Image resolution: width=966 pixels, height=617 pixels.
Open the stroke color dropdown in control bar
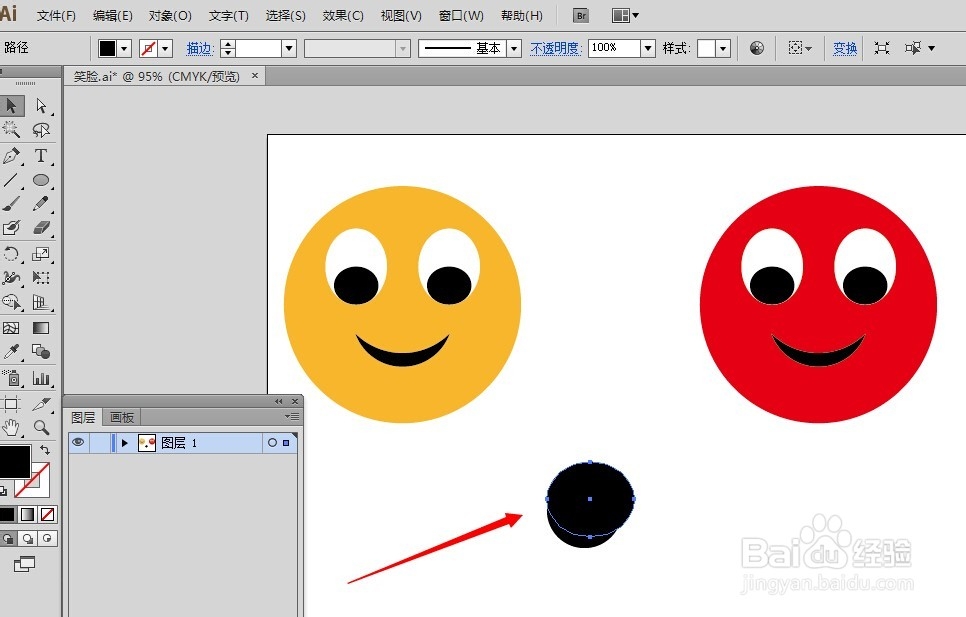pyautogui.click(x=165, y=48)
